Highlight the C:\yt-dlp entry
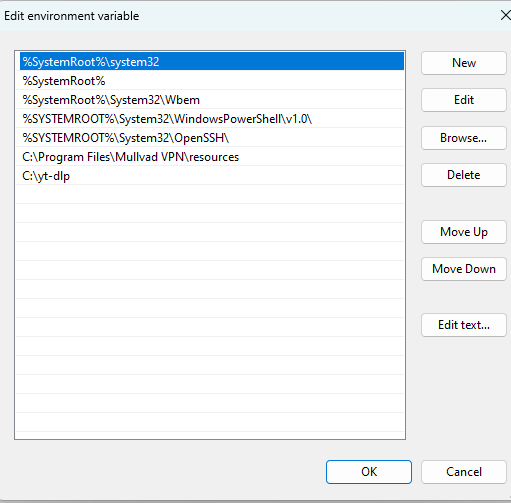The height and width of the screenshot is (503, 511). coord(212,176)
